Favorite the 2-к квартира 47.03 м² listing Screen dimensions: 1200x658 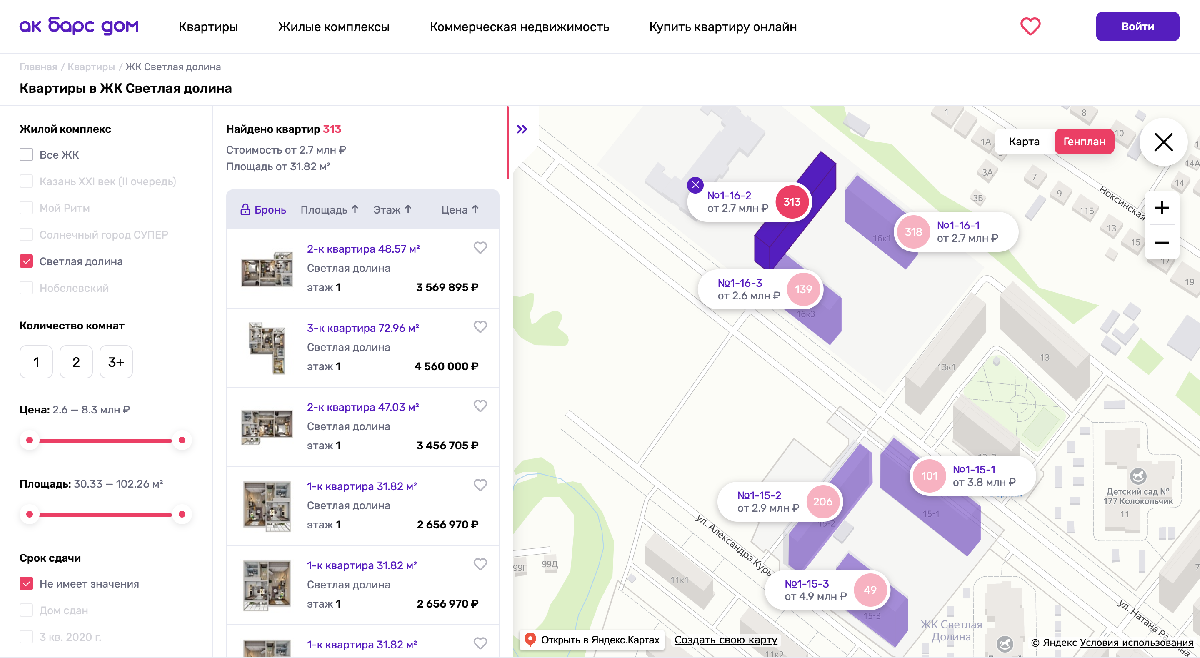[480, 406]
